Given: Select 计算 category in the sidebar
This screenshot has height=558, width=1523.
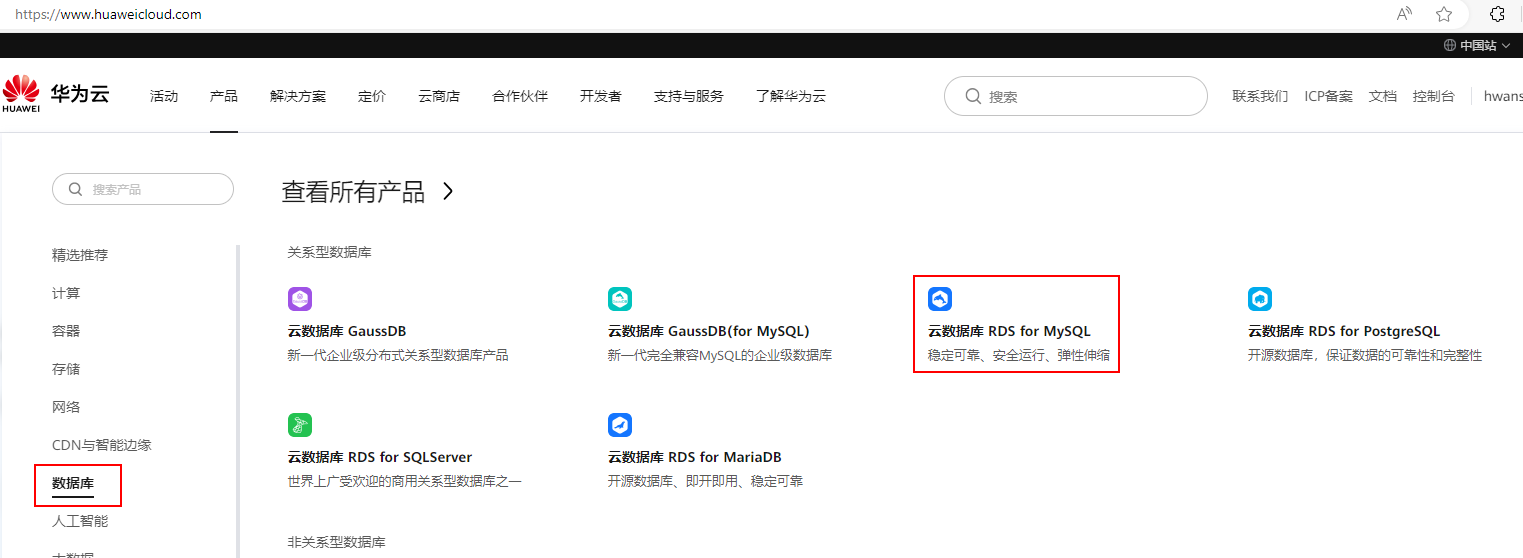Looking at the screenshot, I should click(66, 293).
